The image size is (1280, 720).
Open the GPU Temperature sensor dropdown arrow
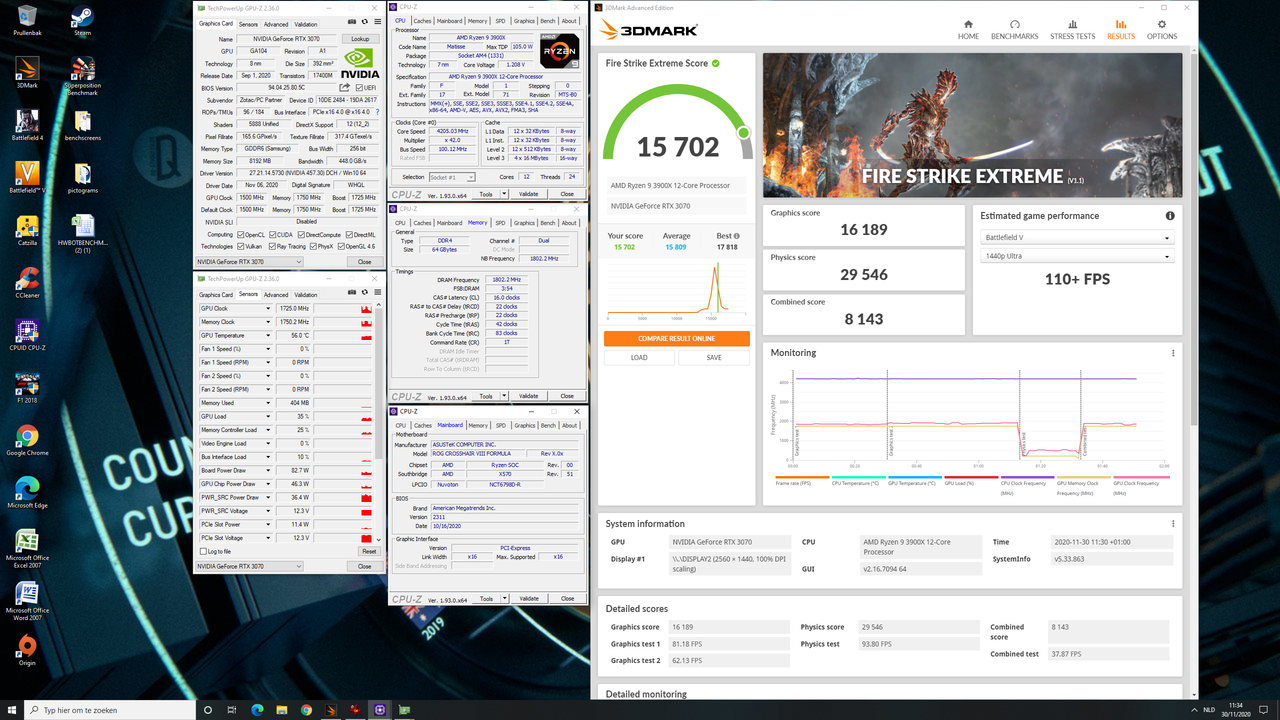coord(268,336)
